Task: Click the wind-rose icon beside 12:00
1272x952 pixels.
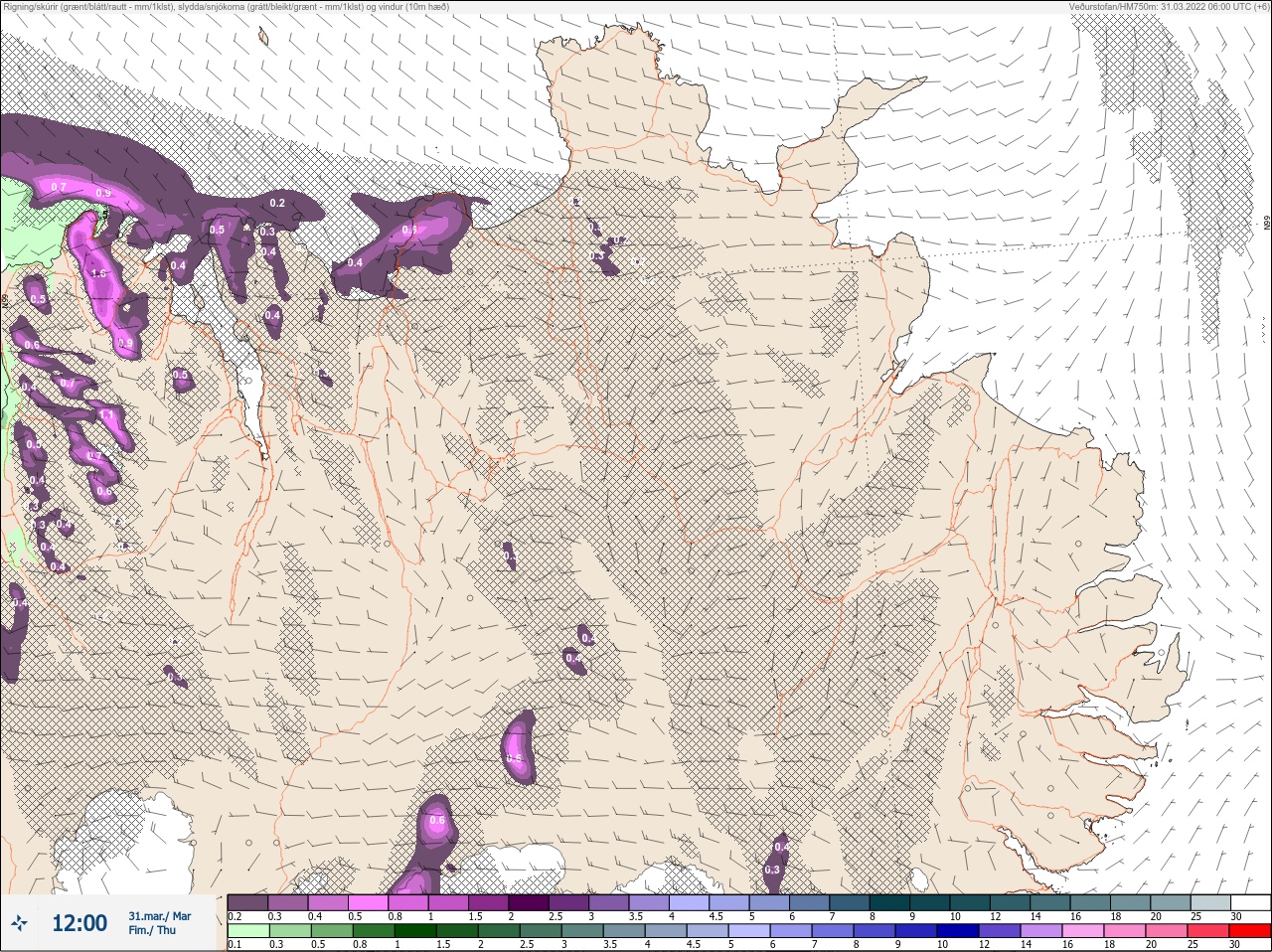Action: [19, 923]
